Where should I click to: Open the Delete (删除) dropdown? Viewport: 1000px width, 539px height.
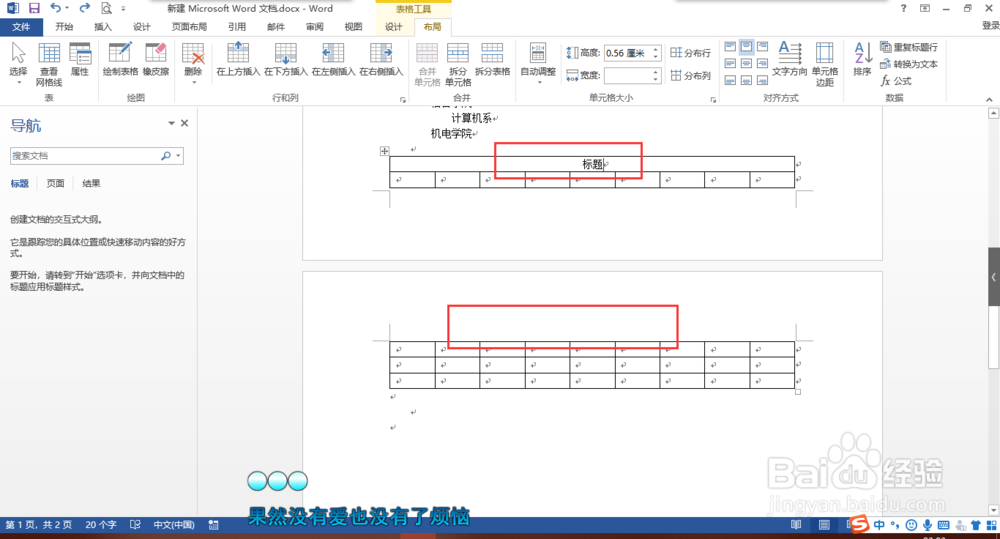point(193,63)
